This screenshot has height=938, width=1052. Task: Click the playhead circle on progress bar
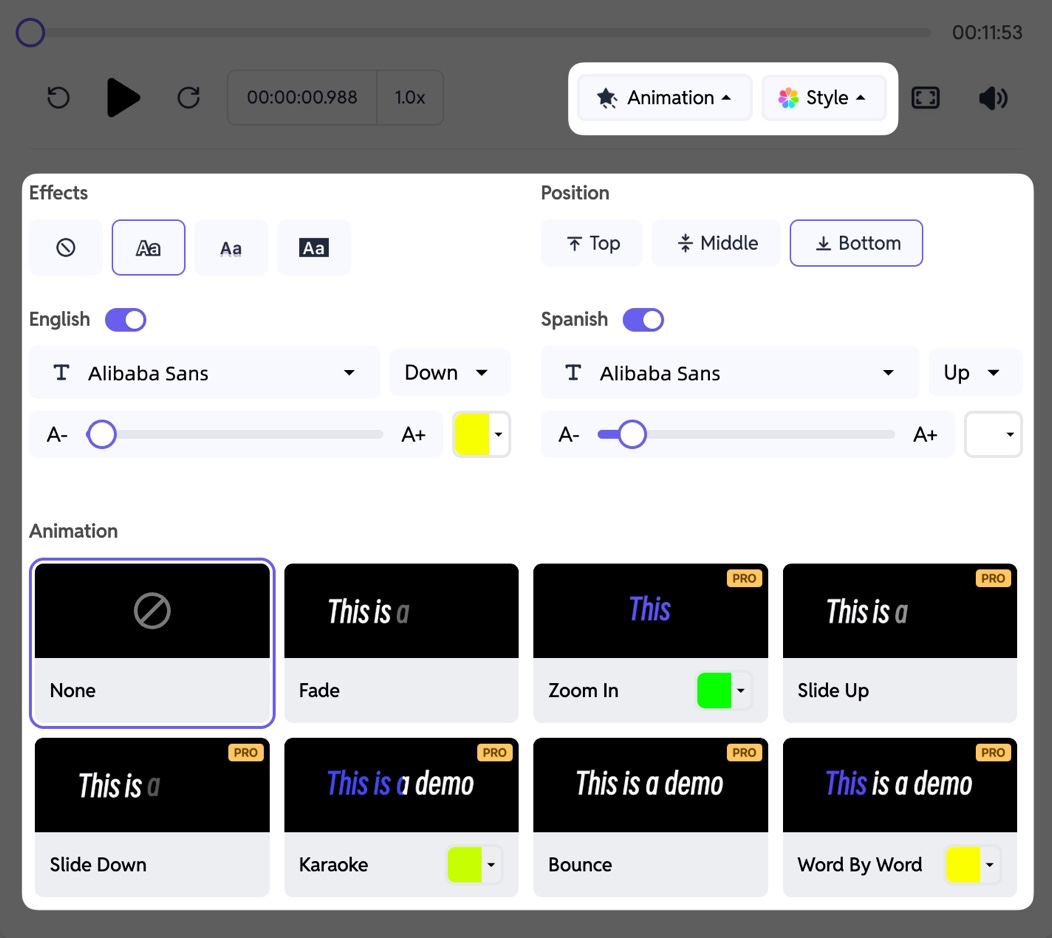click(x=30, y=32)
